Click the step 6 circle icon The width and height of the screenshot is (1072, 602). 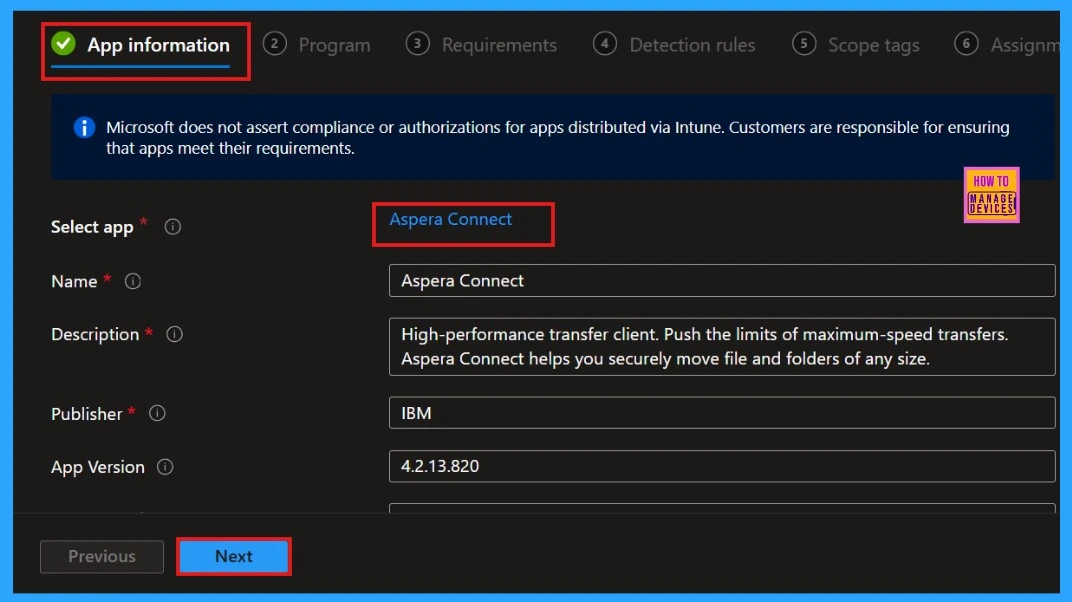pyautogui.click(x=966, y=44)
